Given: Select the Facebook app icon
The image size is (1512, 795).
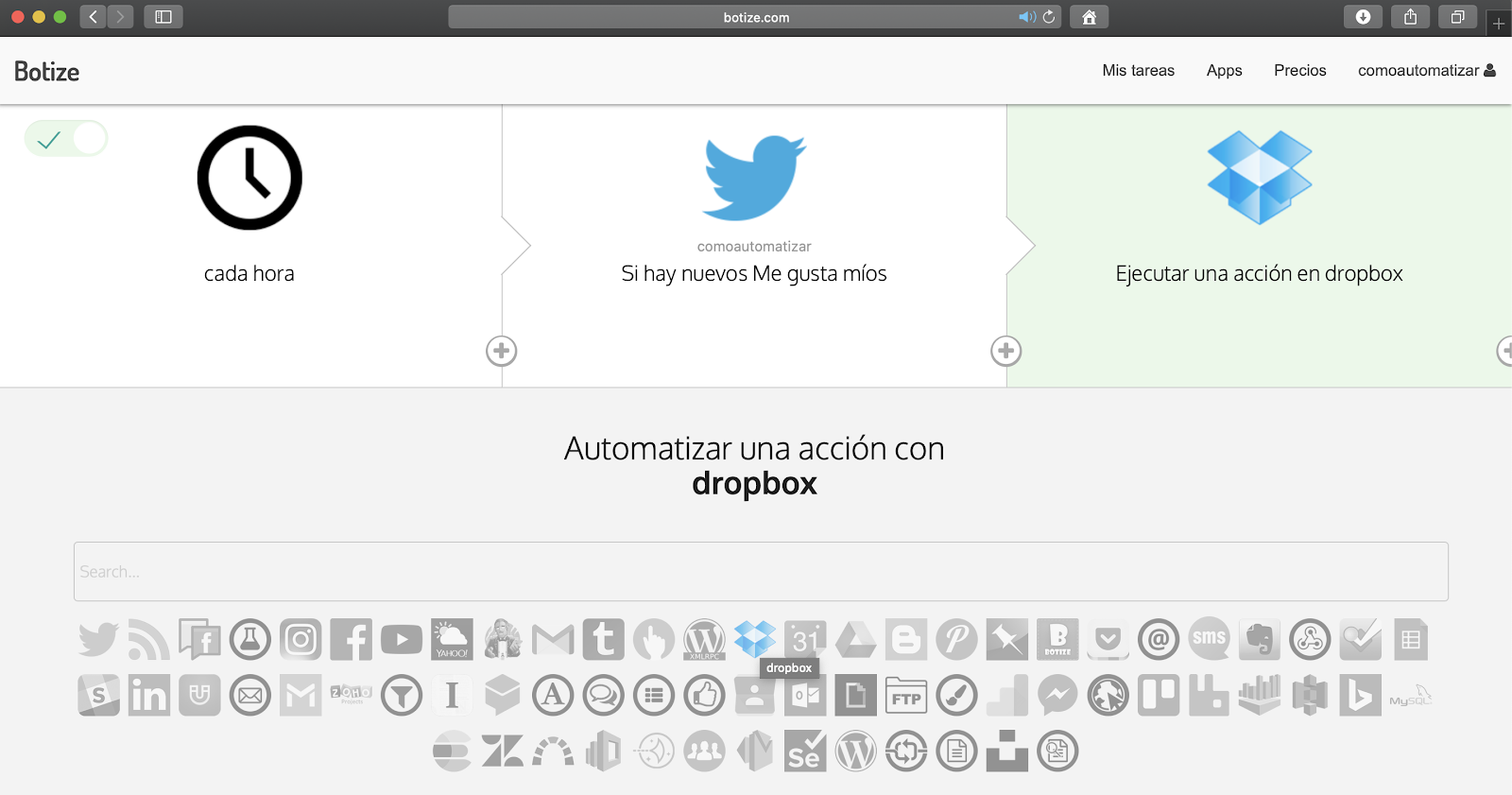Looking at the screenshot, I should point(351,640).
